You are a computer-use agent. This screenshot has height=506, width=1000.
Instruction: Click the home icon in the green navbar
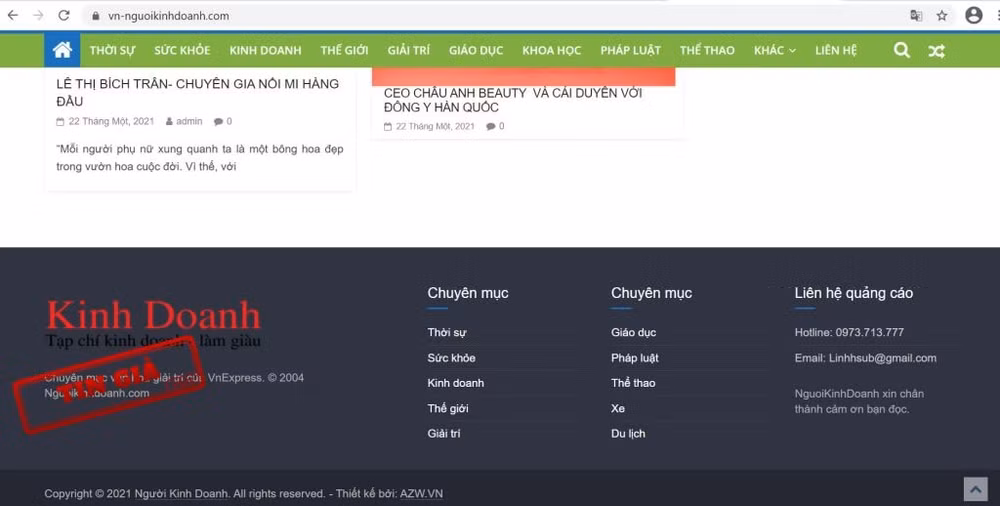62,50
